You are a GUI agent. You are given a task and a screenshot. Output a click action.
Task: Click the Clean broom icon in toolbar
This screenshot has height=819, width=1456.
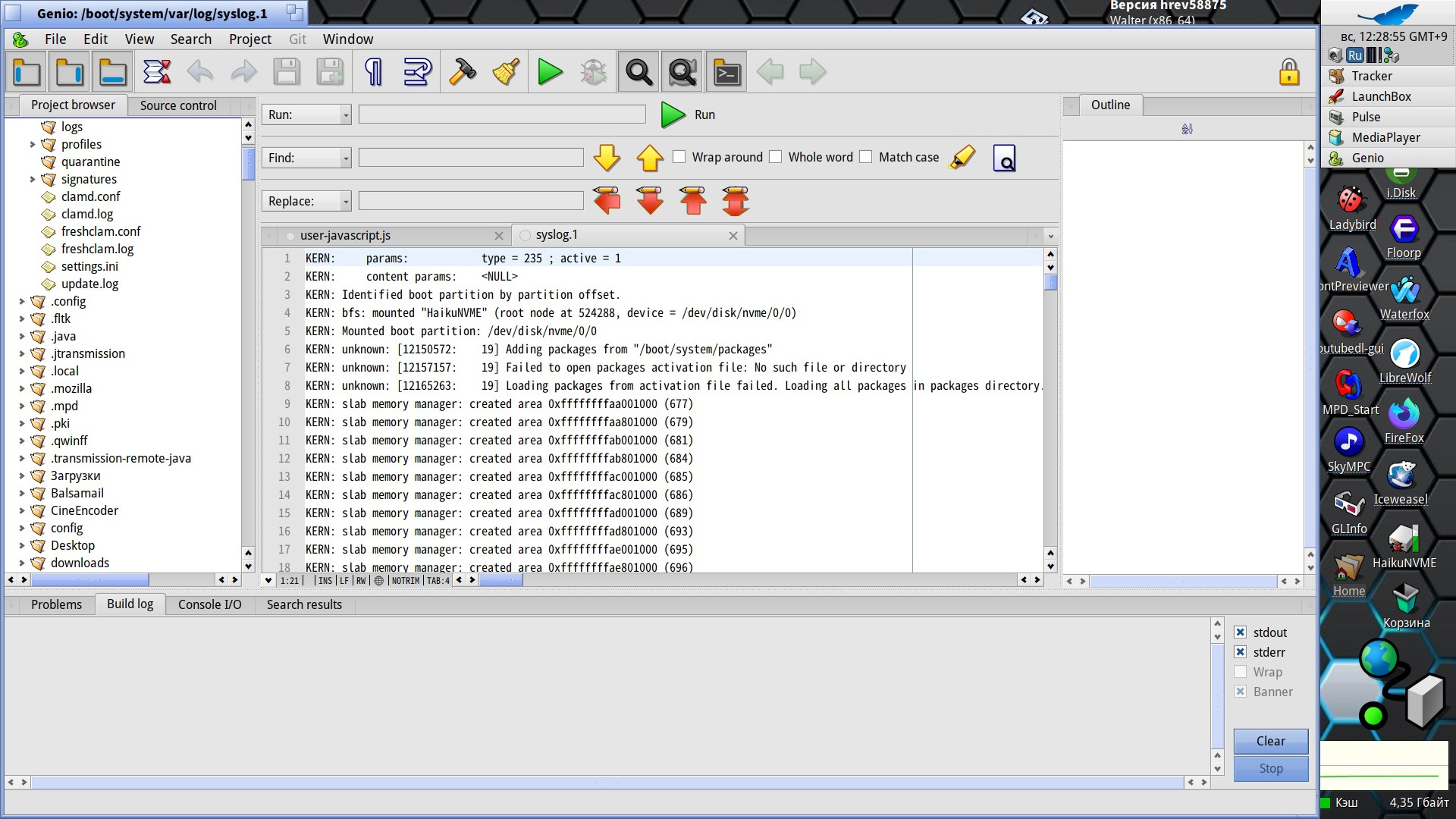coord(506,73)
